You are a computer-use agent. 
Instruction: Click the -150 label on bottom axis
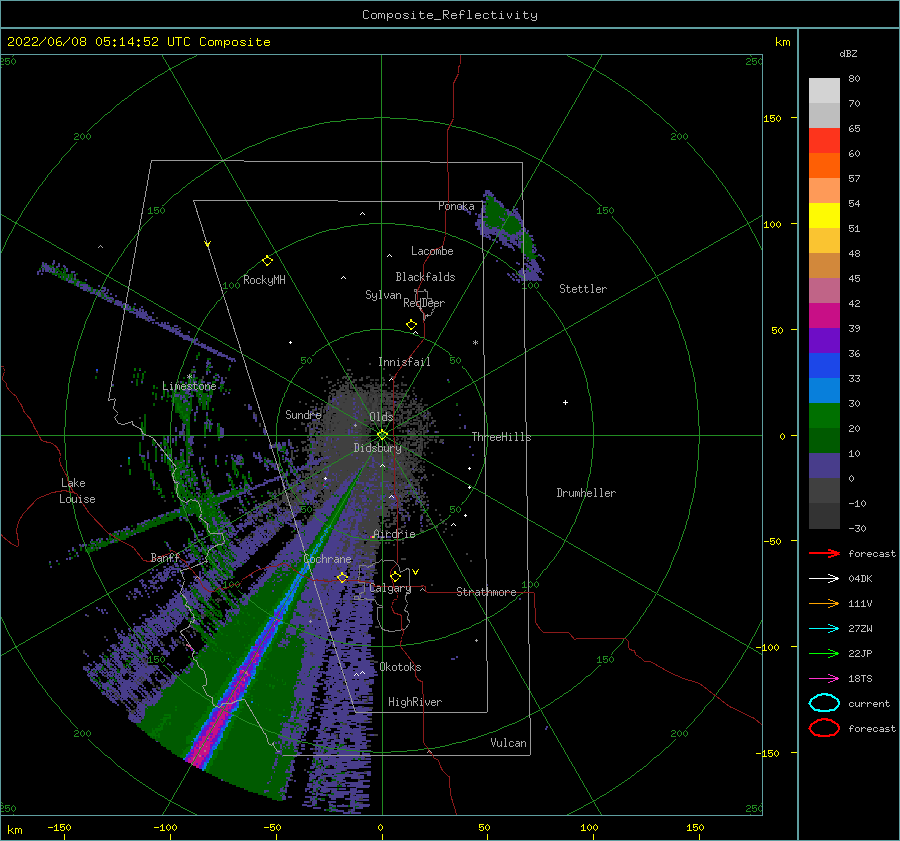click(59, 827)
